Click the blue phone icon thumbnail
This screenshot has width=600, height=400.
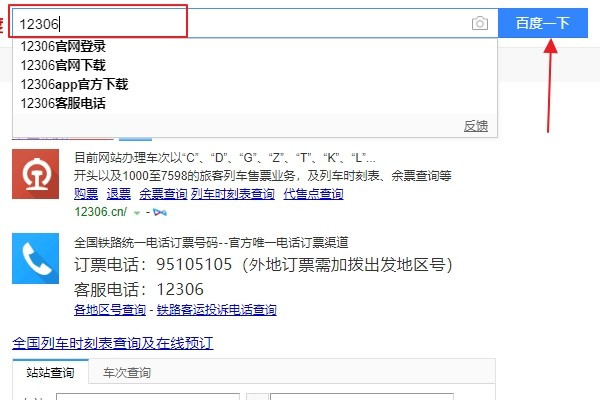[36, 258]
